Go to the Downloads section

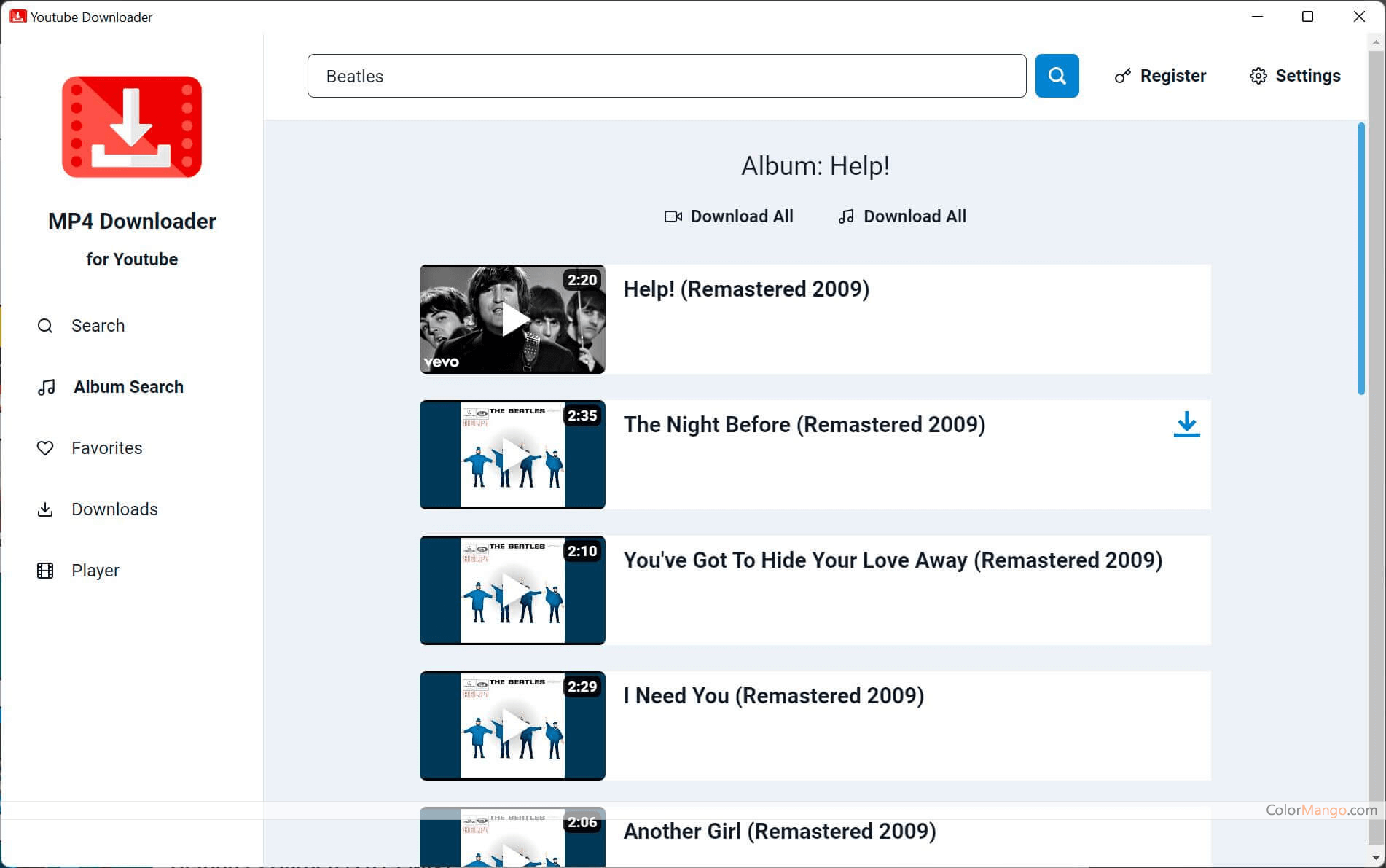click(114, 509)
